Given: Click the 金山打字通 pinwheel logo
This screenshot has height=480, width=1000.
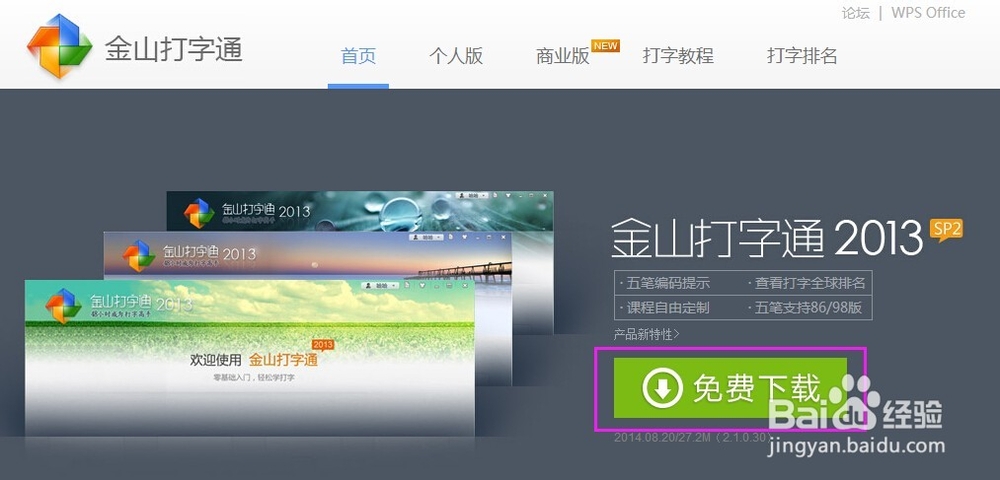Looking at the screenshot, I should coord(59,46).
